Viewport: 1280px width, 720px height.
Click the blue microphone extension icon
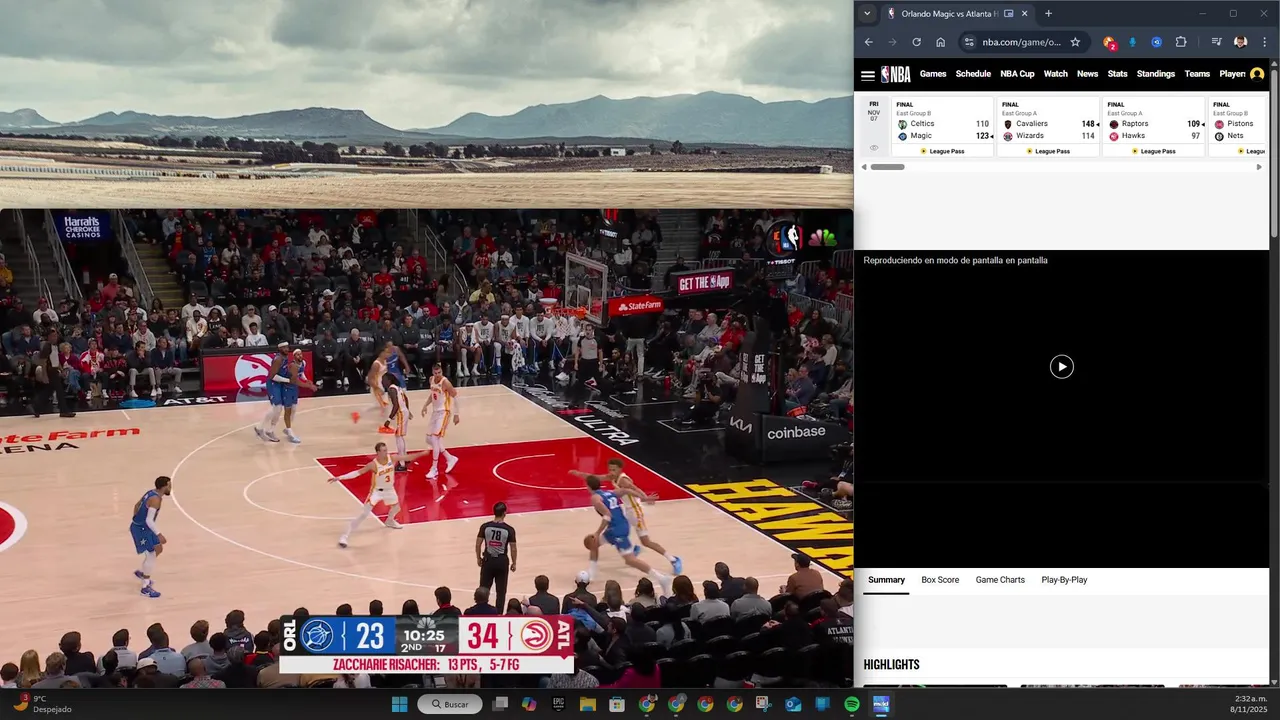(1132, 42)
